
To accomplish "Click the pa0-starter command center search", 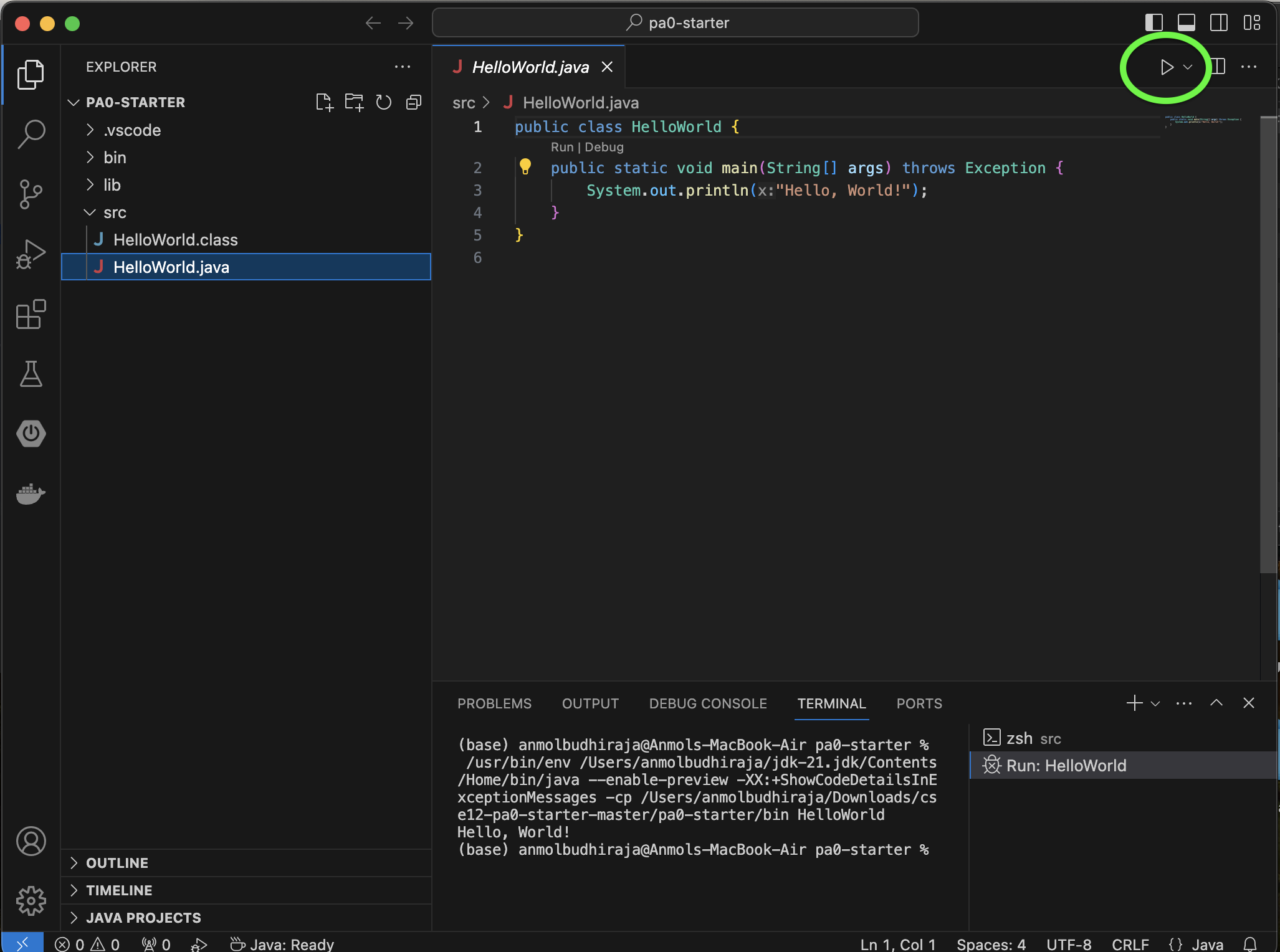I will [x=675, y=23].
